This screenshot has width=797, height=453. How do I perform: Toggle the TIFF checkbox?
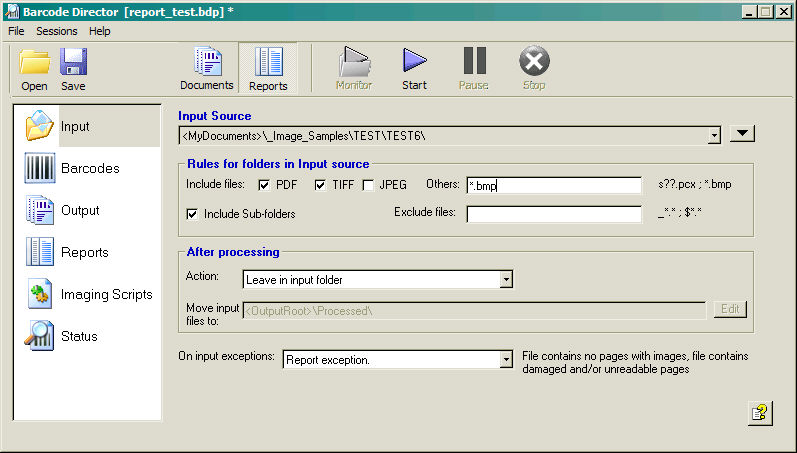pos(321,185)
